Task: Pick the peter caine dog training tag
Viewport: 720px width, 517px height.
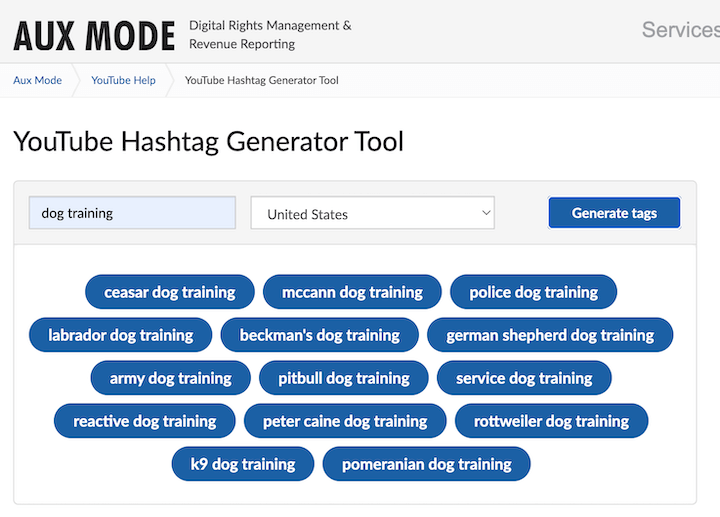Action: (345, 421)
